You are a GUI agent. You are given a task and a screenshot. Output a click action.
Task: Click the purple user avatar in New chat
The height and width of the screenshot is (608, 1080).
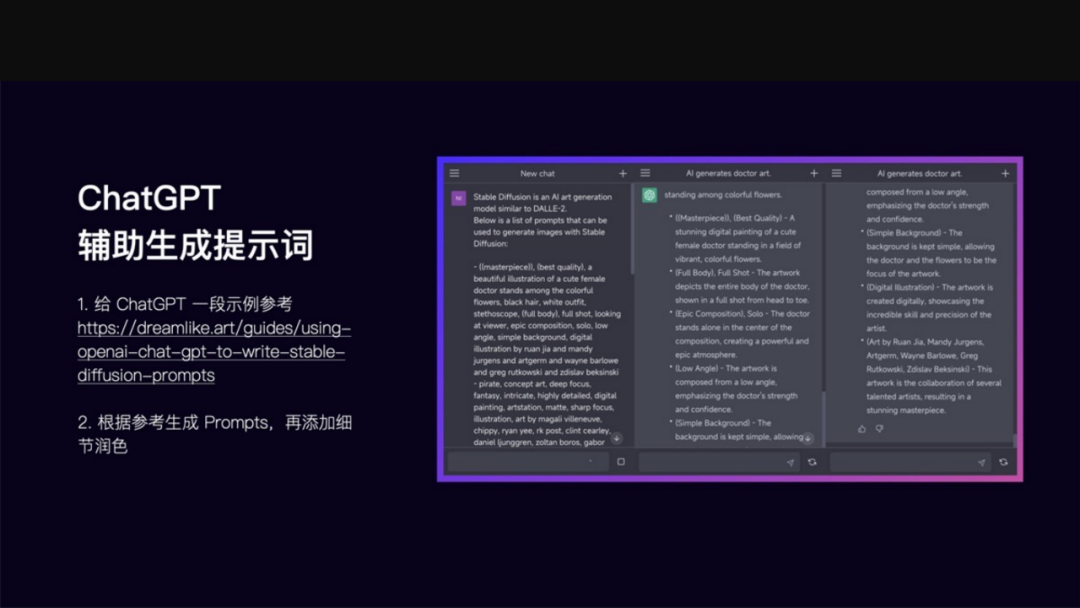pos(459,198)
